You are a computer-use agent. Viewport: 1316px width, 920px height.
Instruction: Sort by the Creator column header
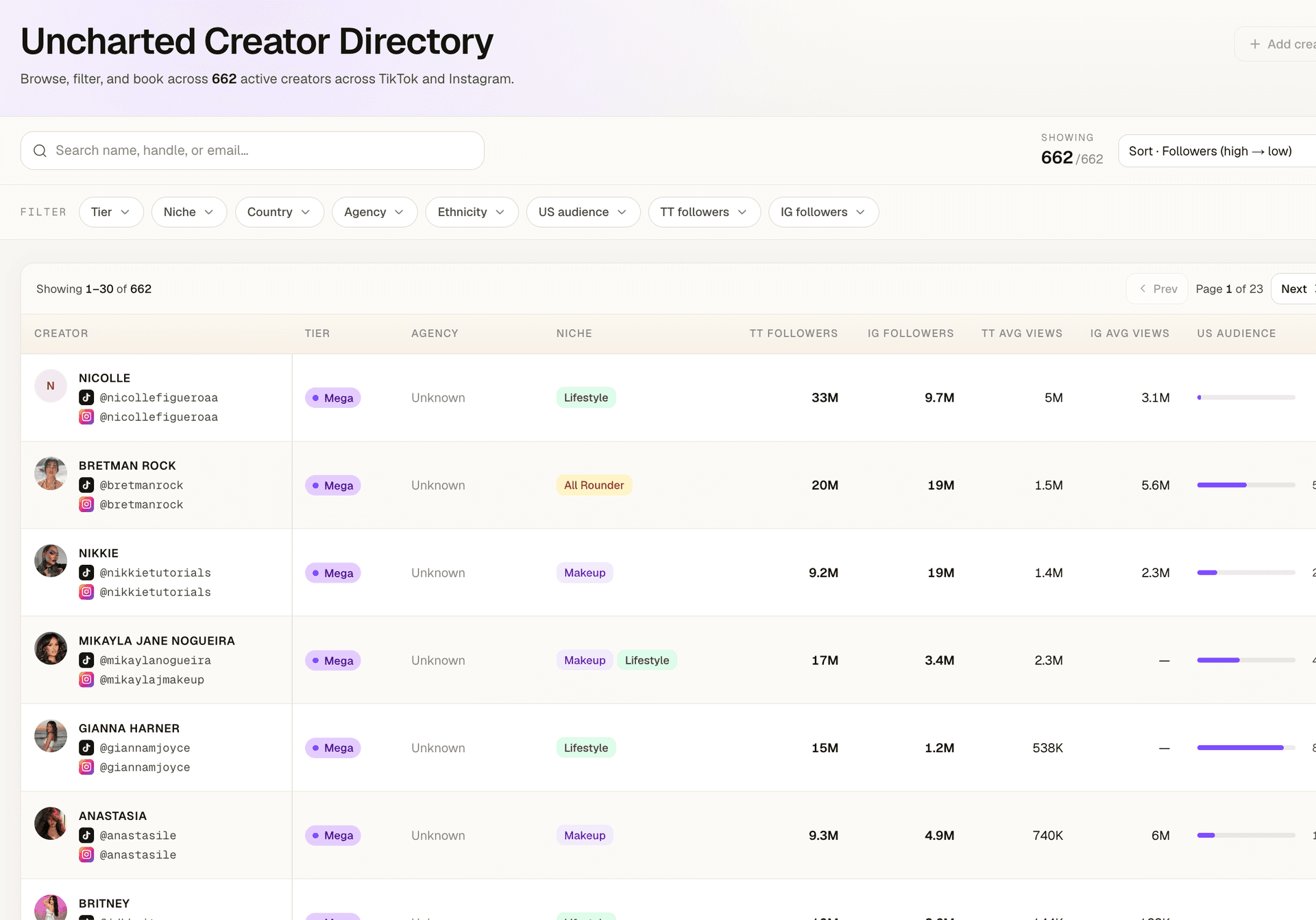[61, 333]
